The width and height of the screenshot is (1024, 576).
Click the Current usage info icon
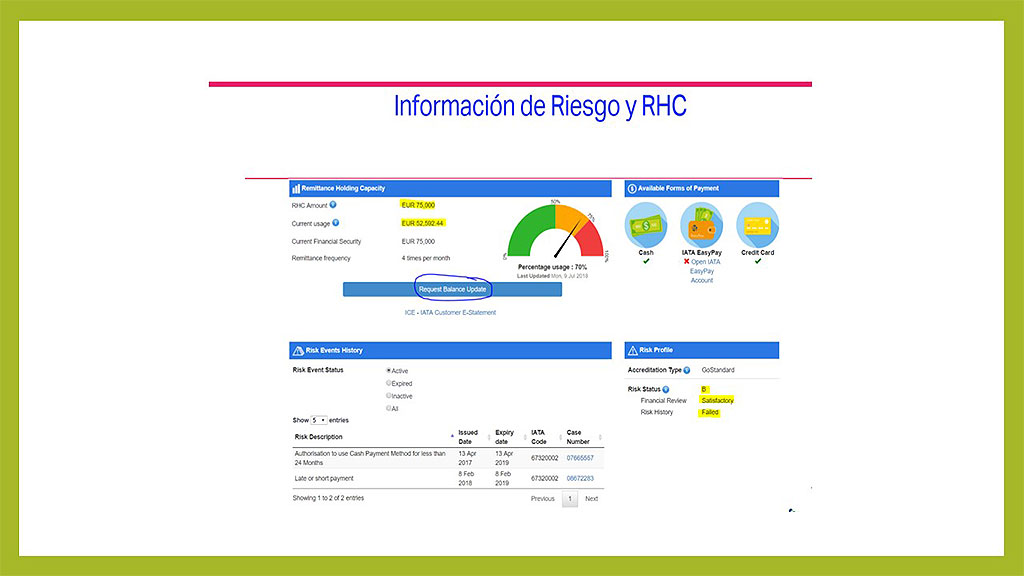point(336,223)
